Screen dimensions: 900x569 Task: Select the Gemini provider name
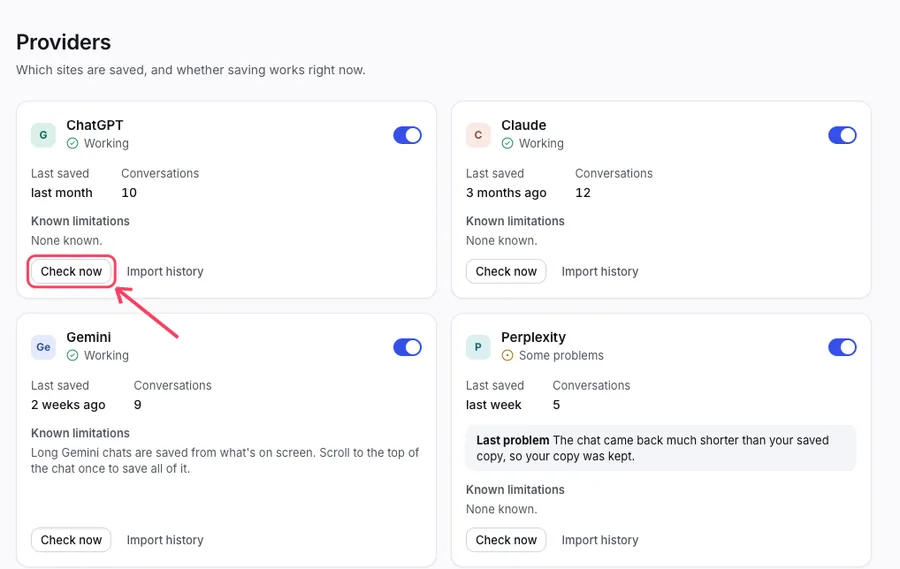(x=89, y=337)
